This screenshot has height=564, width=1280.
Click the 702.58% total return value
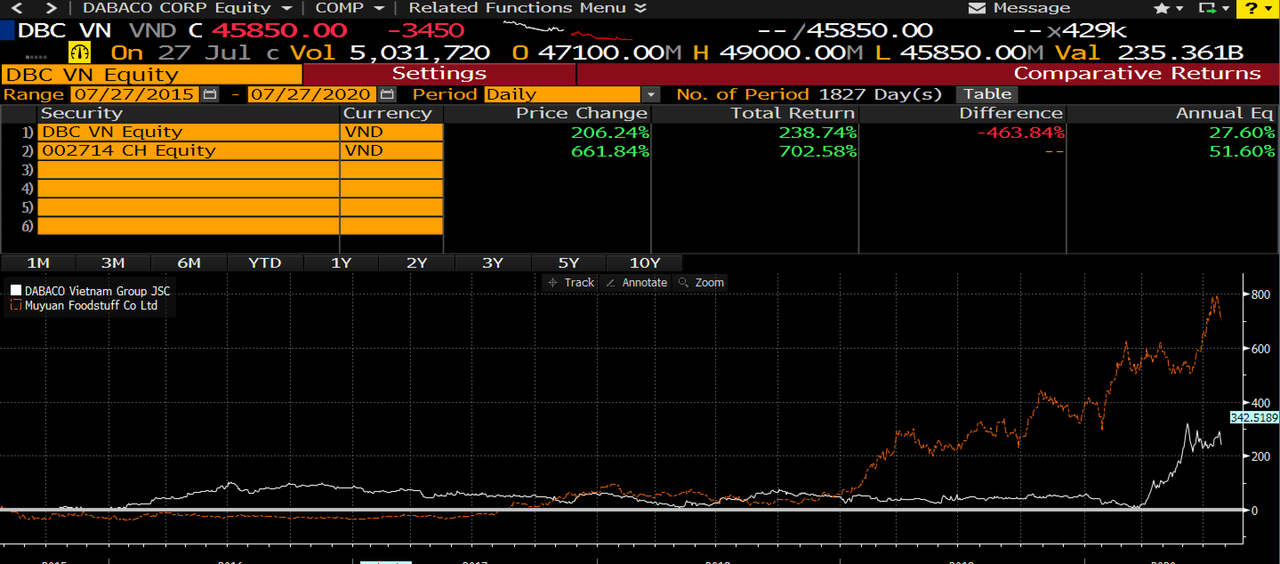817,151
